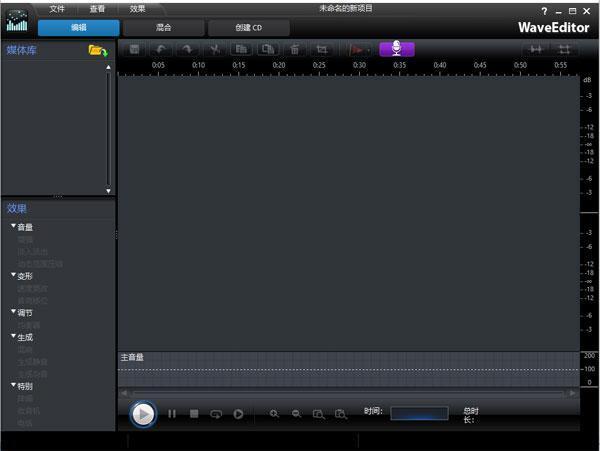The width and height of the screenshot is (600, 451).
Task: Click the 0:50 mark on the time ruler
Action: pos(520,65)
